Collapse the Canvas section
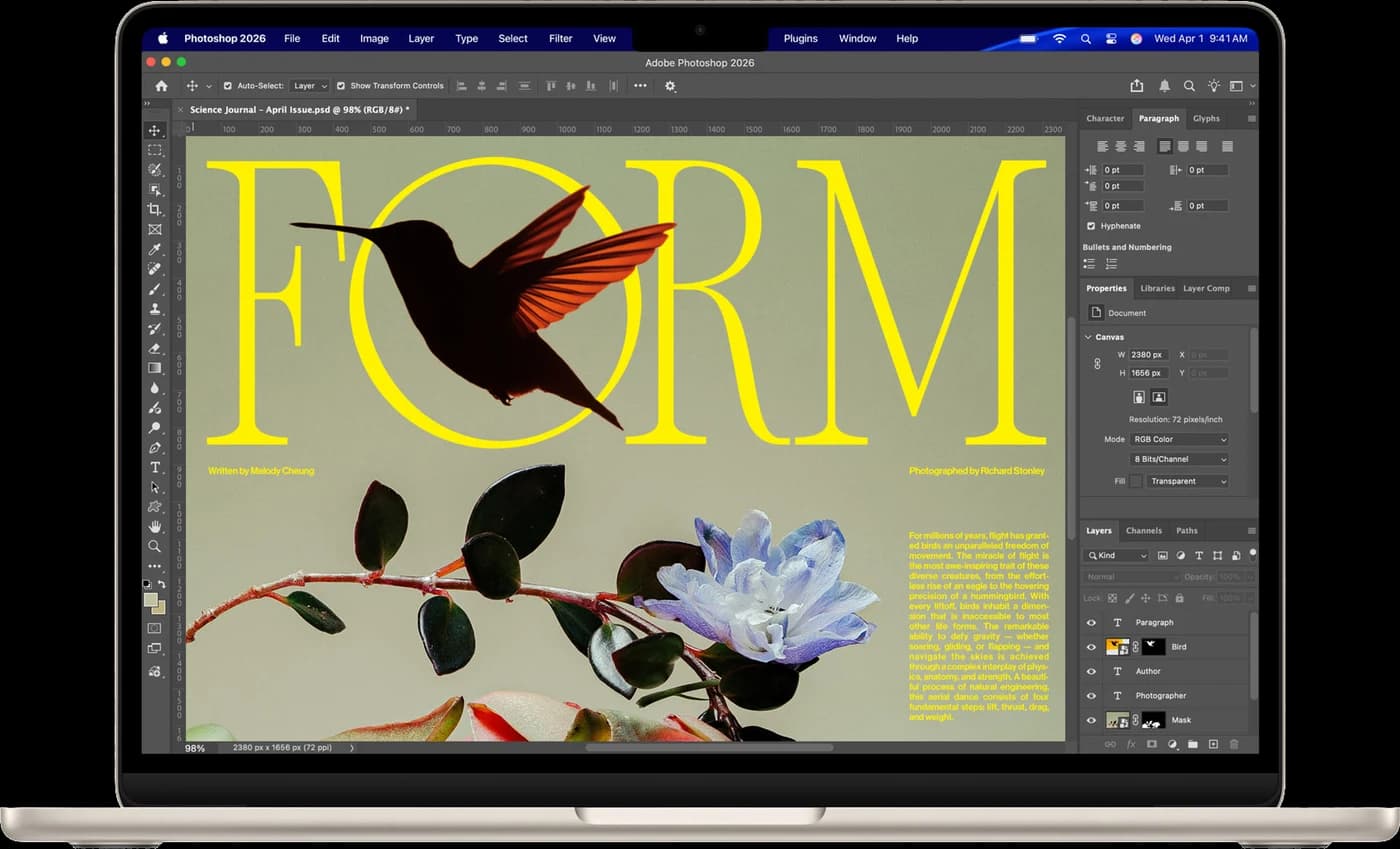Screen dimensions: 1400x849 [x=1088, y=337]
